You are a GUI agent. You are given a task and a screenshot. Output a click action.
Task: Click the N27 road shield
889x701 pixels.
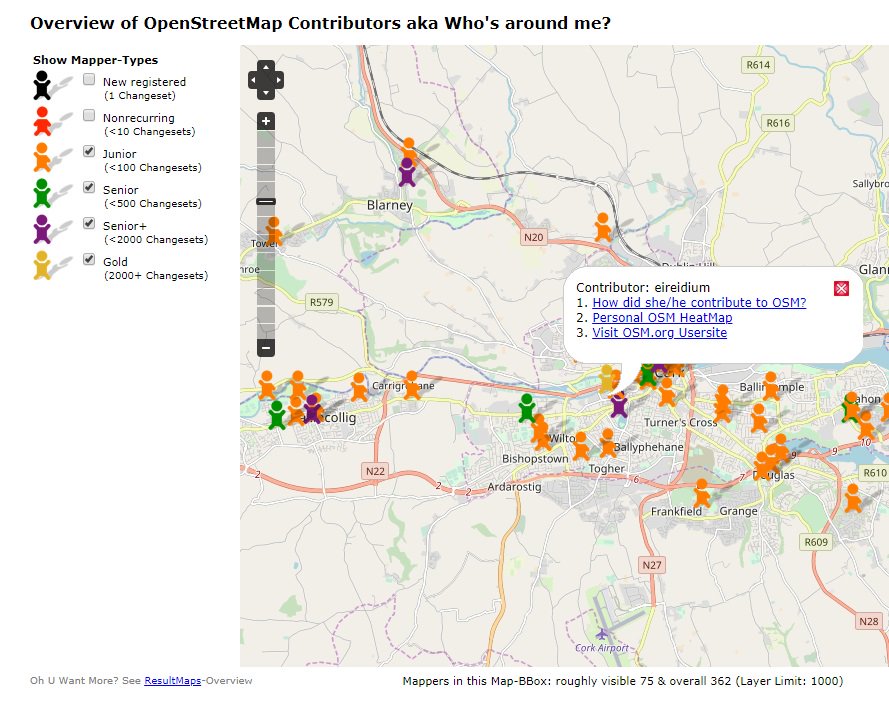(x=652, y=565)
